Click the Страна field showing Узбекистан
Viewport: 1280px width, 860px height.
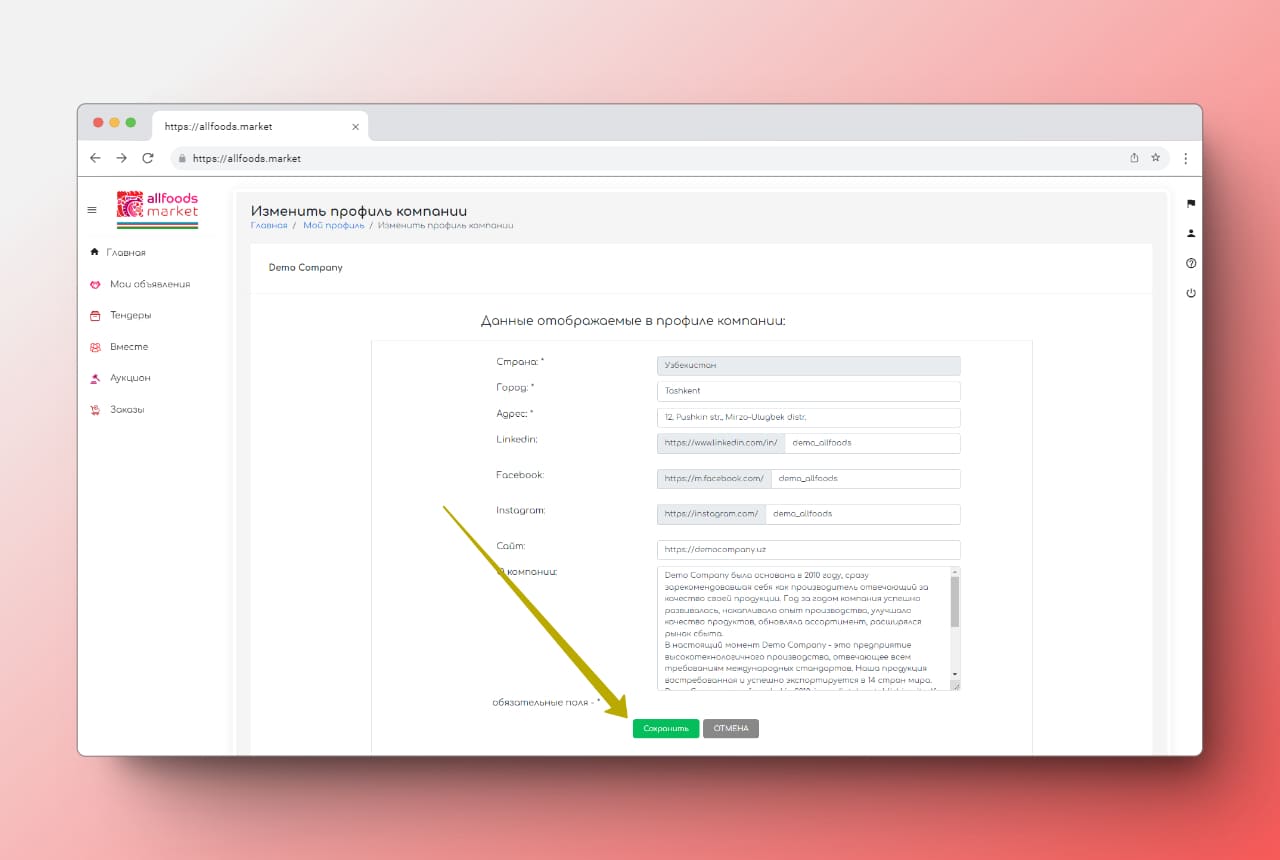(x=809, y=366)
